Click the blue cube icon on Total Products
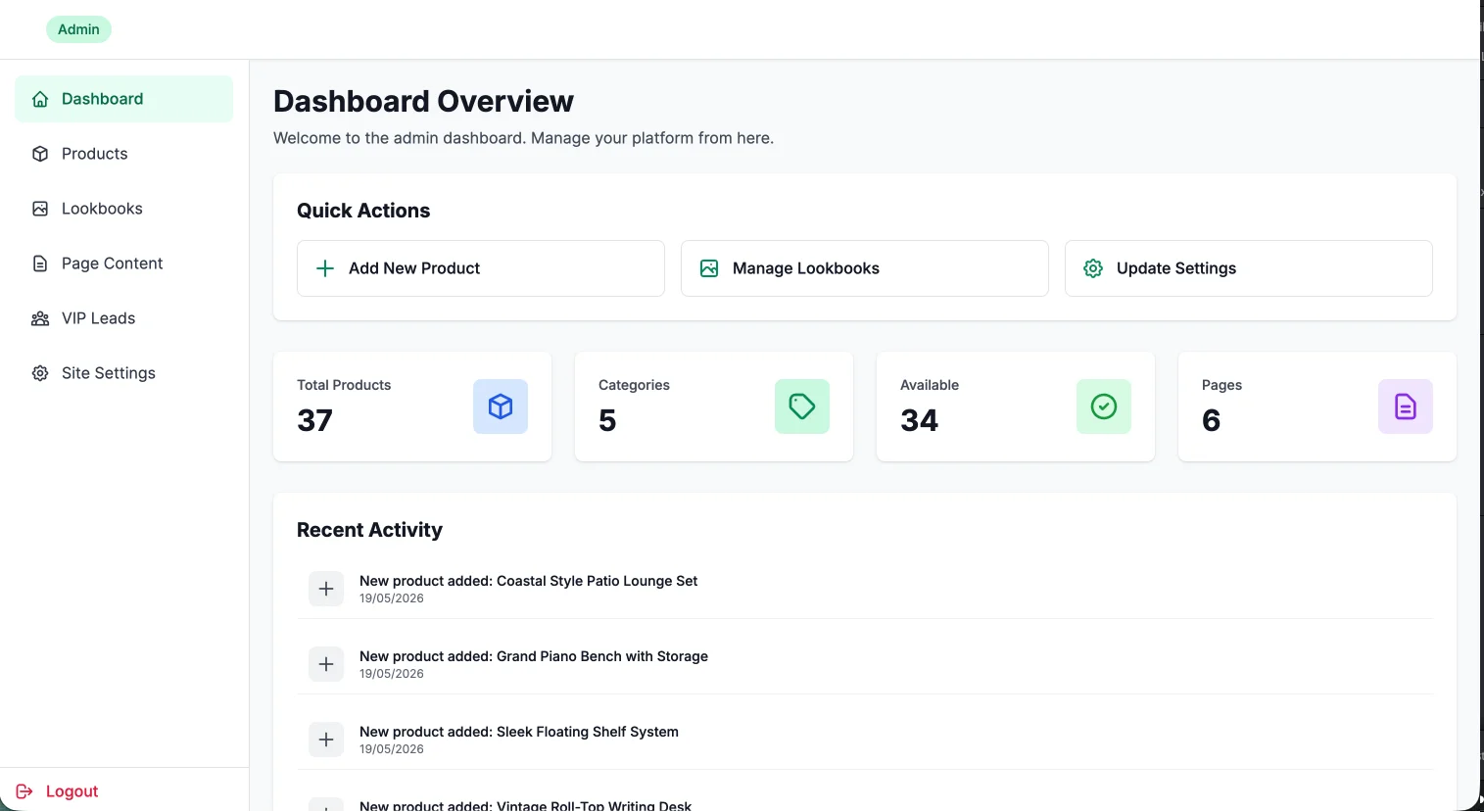Screen dimensions: 1484x812 pos(501,406)
